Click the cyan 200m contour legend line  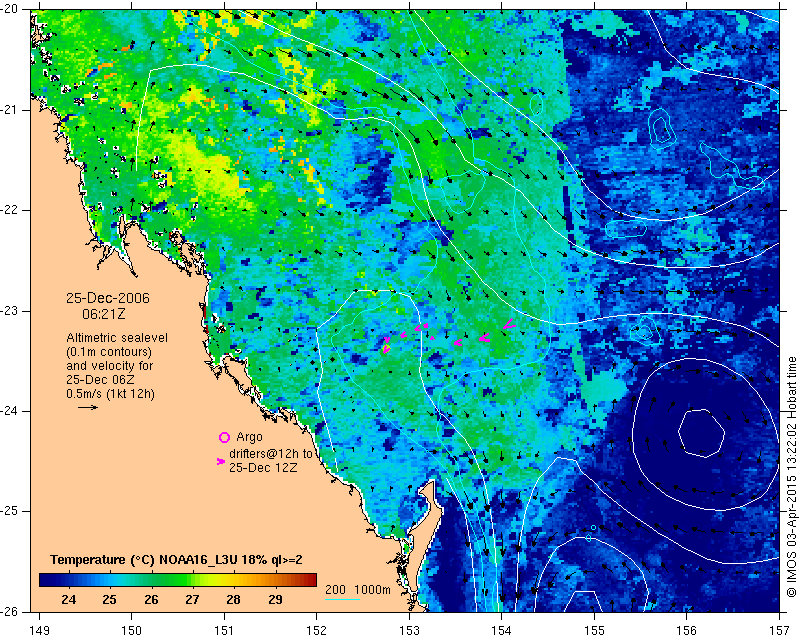coord(343,599)
